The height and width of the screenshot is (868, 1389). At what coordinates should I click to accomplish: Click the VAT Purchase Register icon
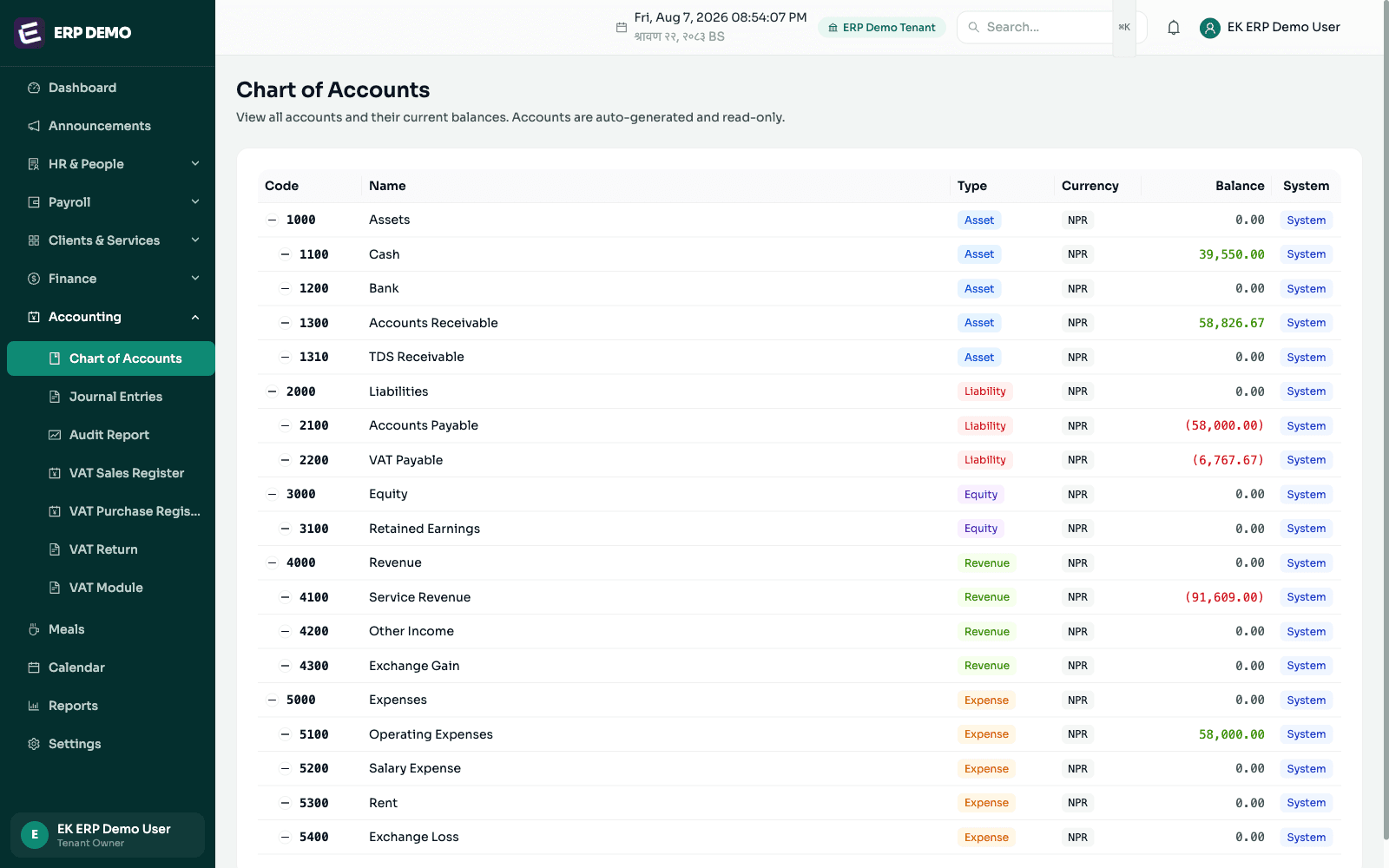point(55,511)
